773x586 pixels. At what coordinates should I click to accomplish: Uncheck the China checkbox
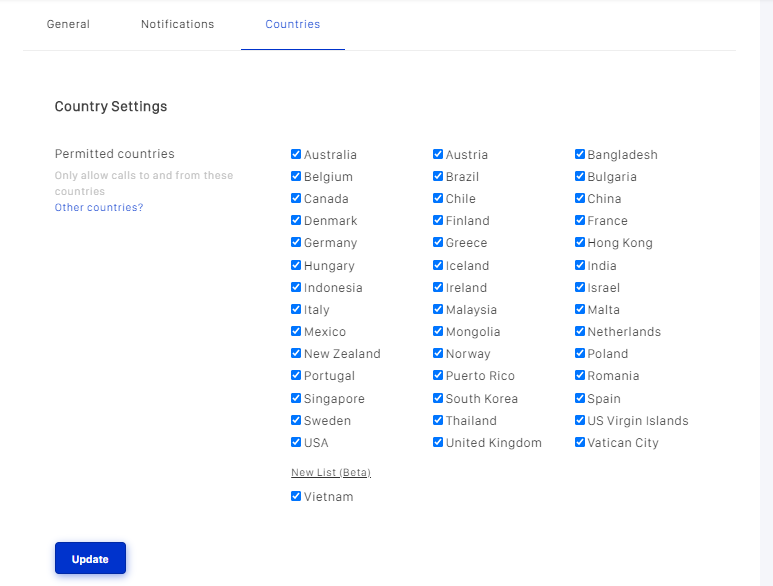tap(580, 198)
